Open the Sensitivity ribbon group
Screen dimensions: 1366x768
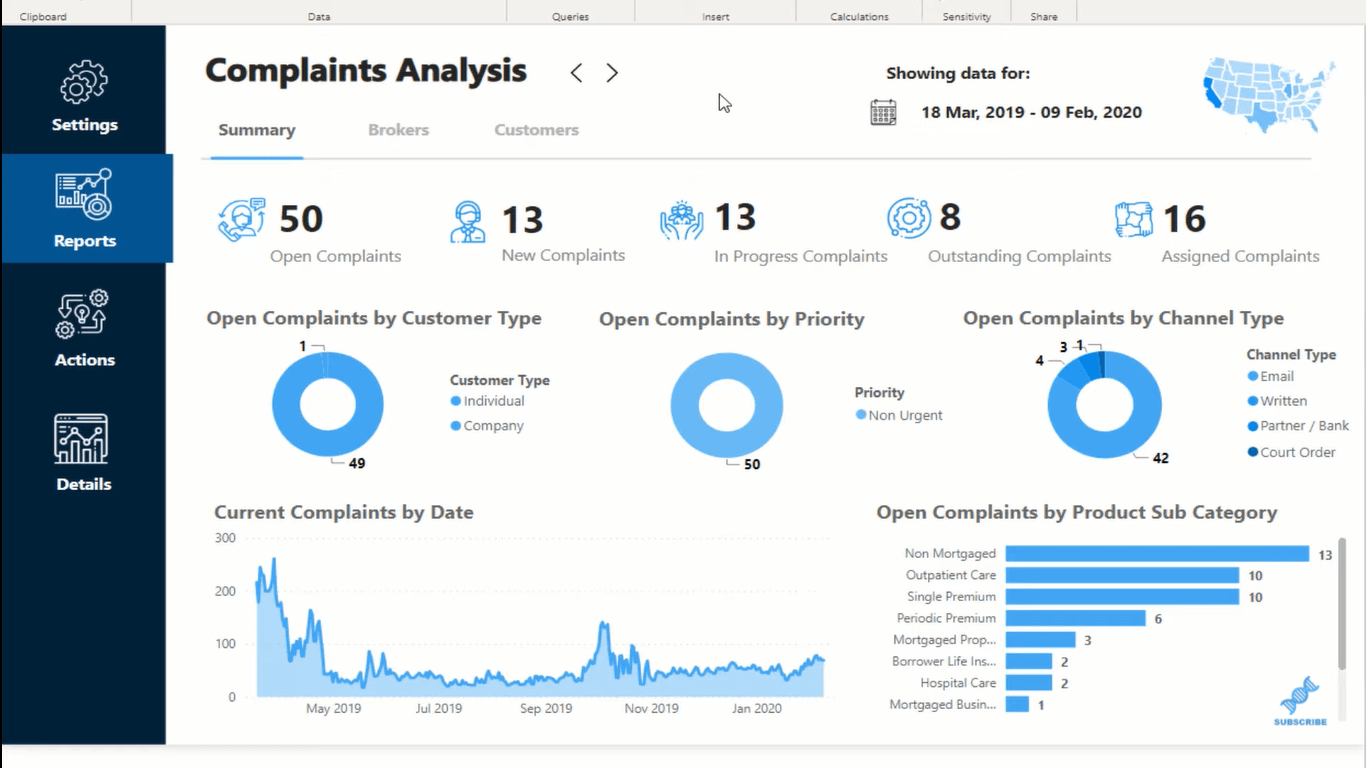pos(967,16)
